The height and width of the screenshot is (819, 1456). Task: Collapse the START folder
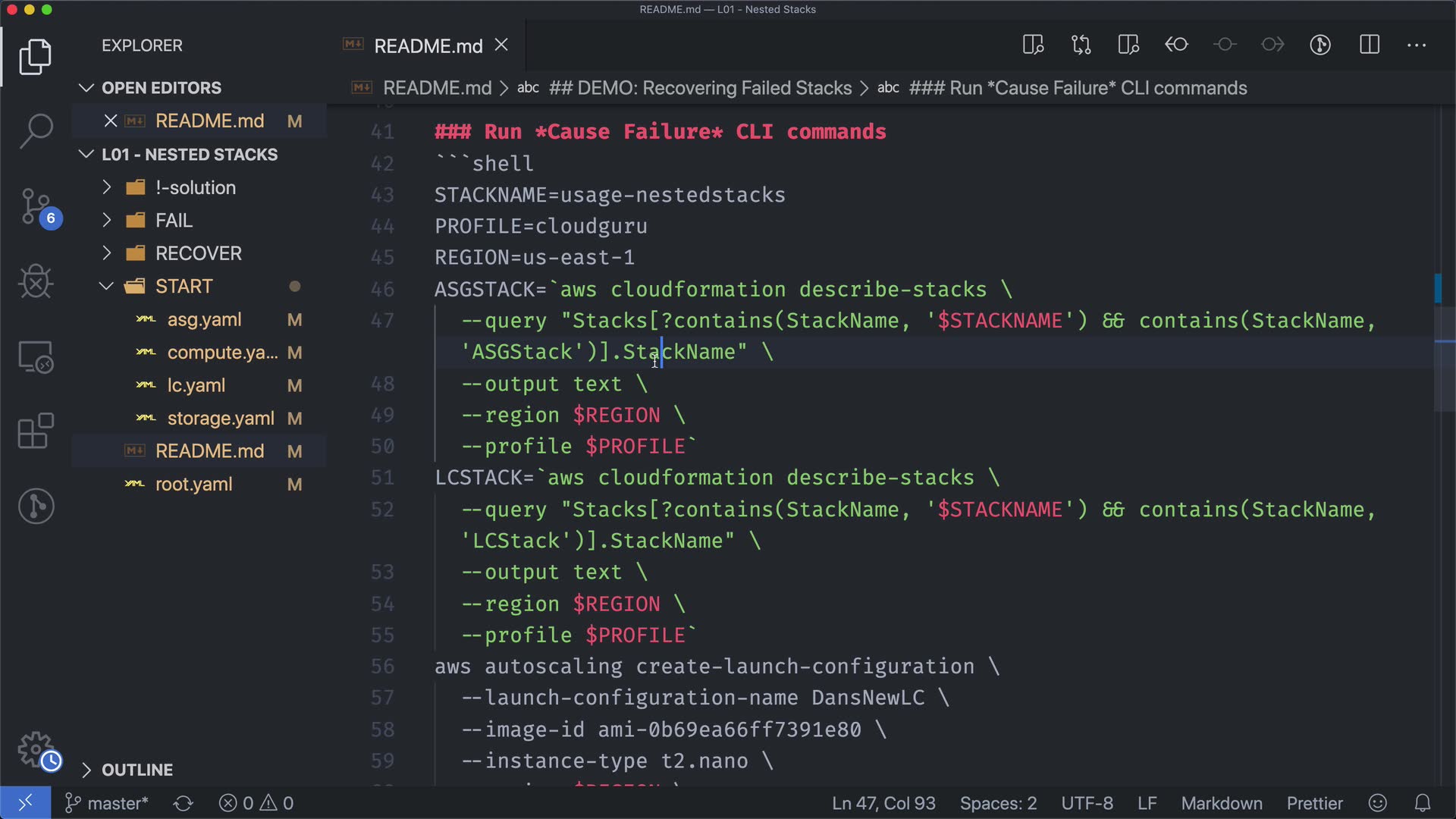click(x=184, y=287)
